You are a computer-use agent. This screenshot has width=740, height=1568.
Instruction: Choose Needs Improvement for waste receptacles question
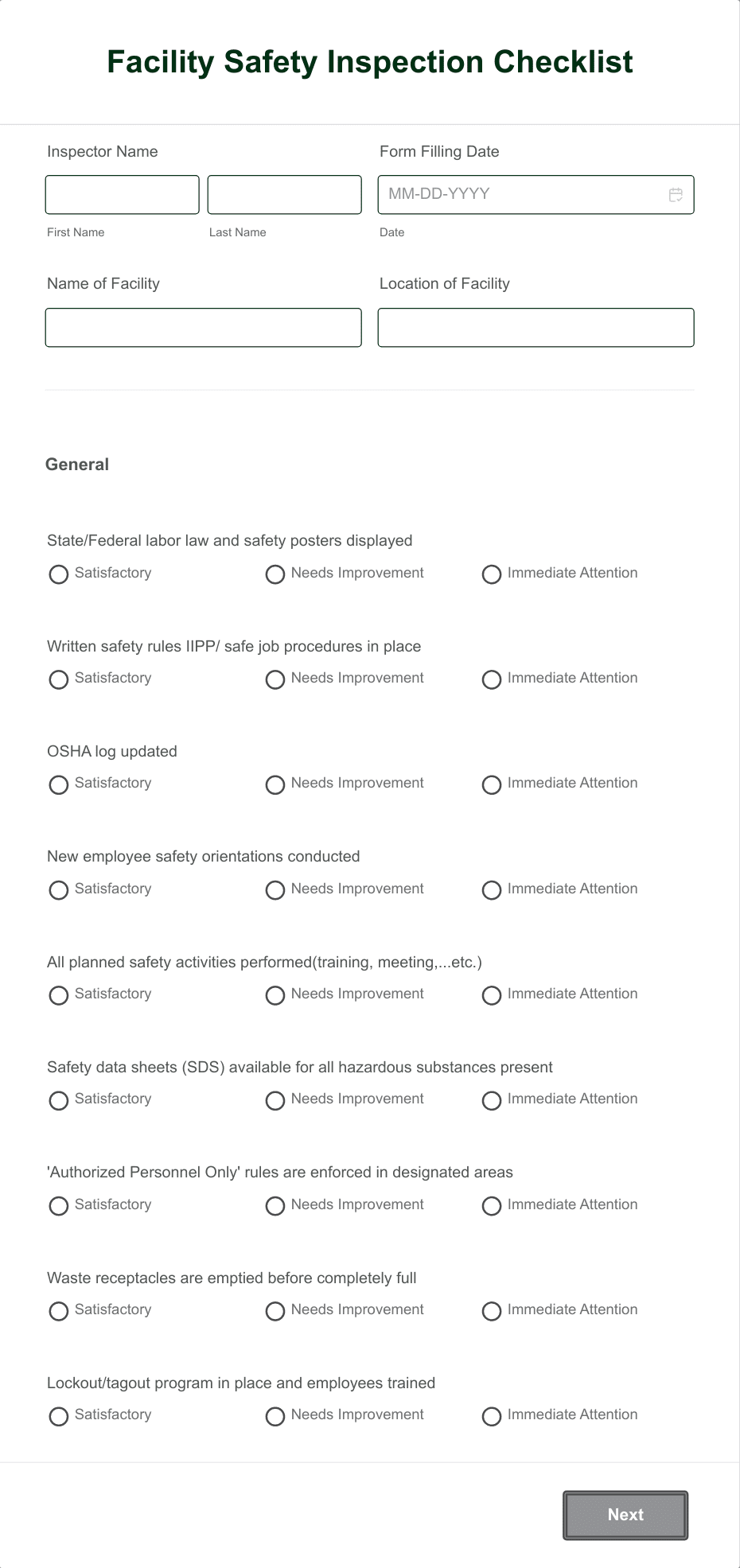[x=275, y=1311]
